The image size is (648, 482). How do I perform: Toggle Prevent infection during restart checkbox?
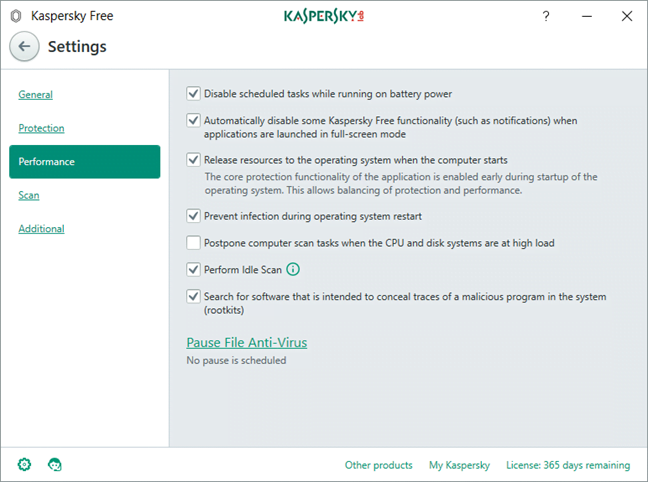click(x=193, y=215)
